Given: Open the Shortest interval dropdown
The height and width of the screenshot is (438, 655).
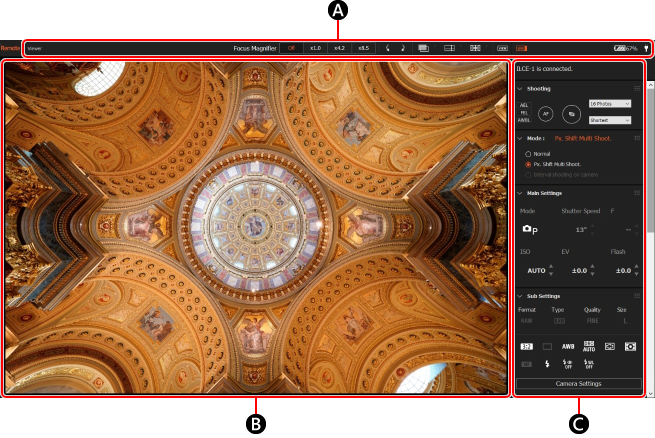Looking at the screenshot, I should tap(610, 120).
